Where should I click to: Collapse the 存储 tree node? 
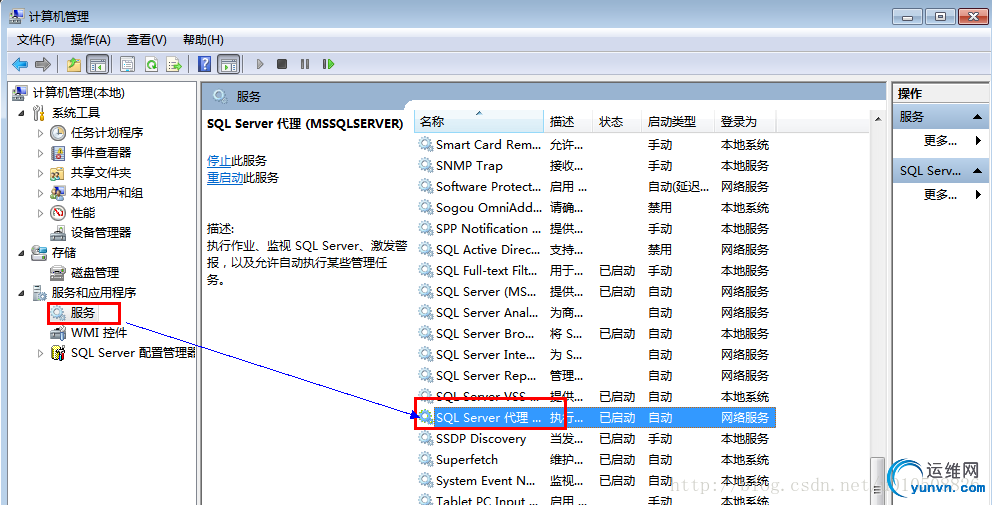(22, 253)
